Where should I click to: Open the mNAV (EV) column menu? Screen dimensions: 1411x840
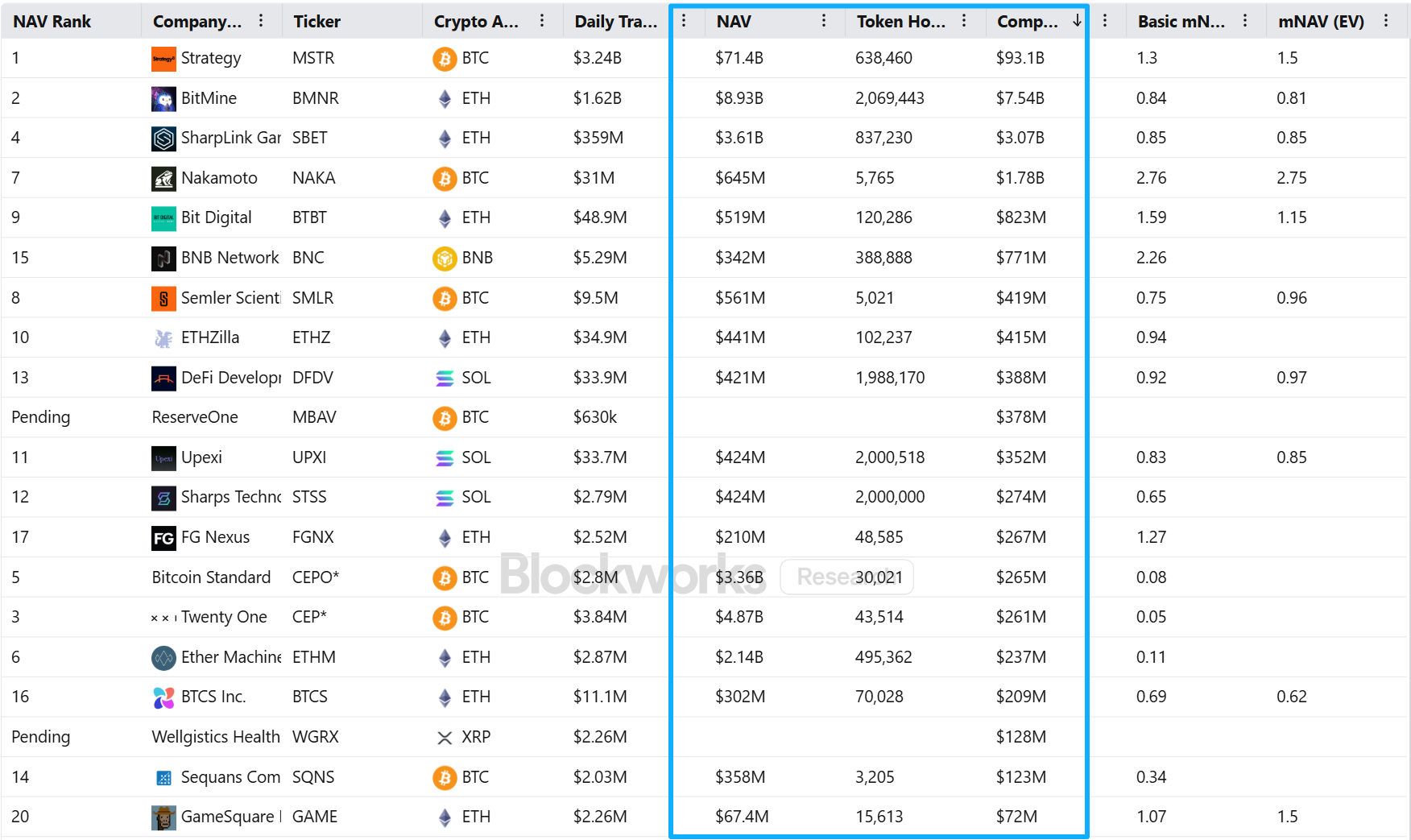[1385, 21]
